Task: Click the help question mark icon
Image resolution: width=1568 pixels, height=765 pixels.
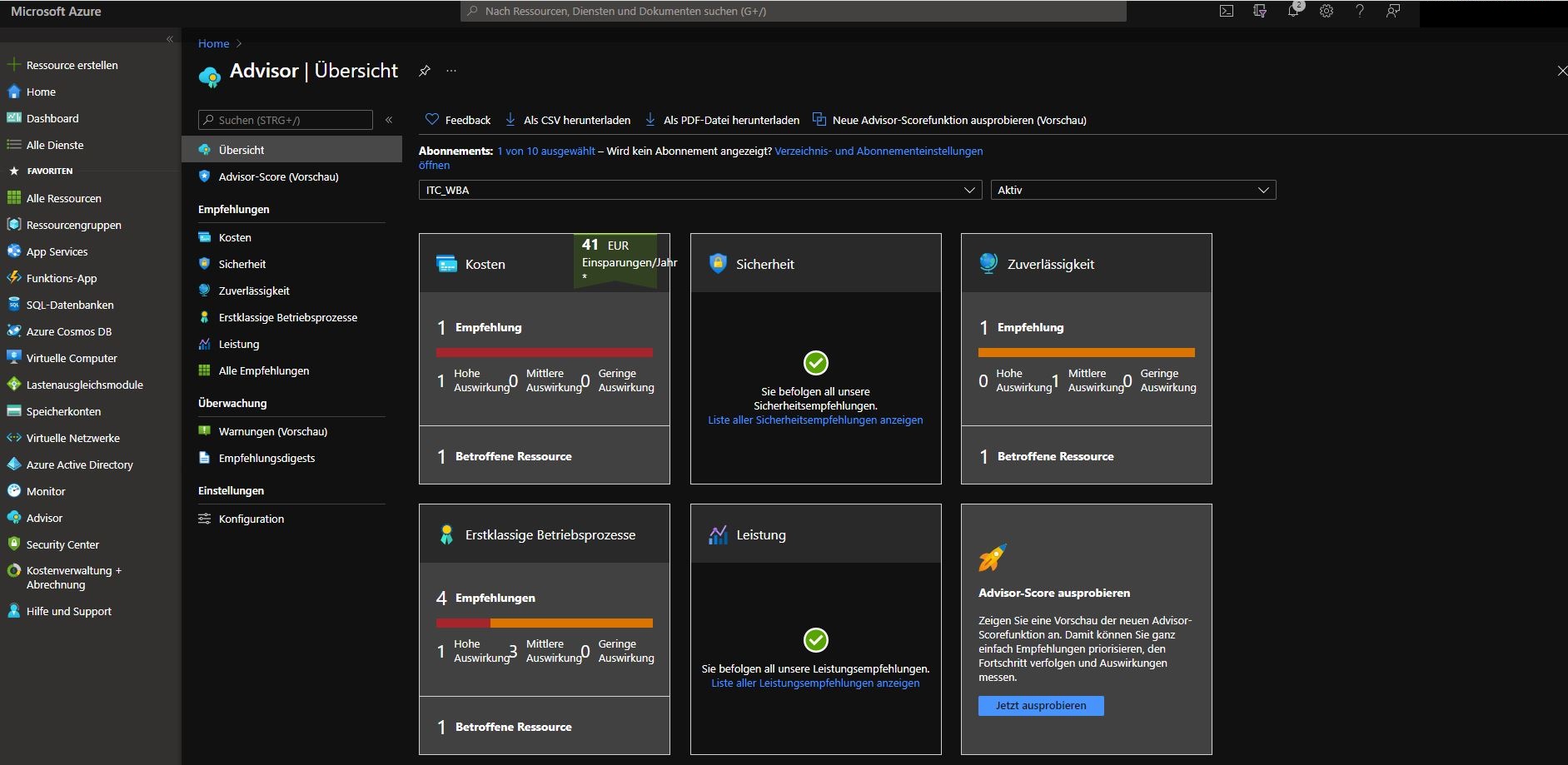Action: click(1360, 12)
